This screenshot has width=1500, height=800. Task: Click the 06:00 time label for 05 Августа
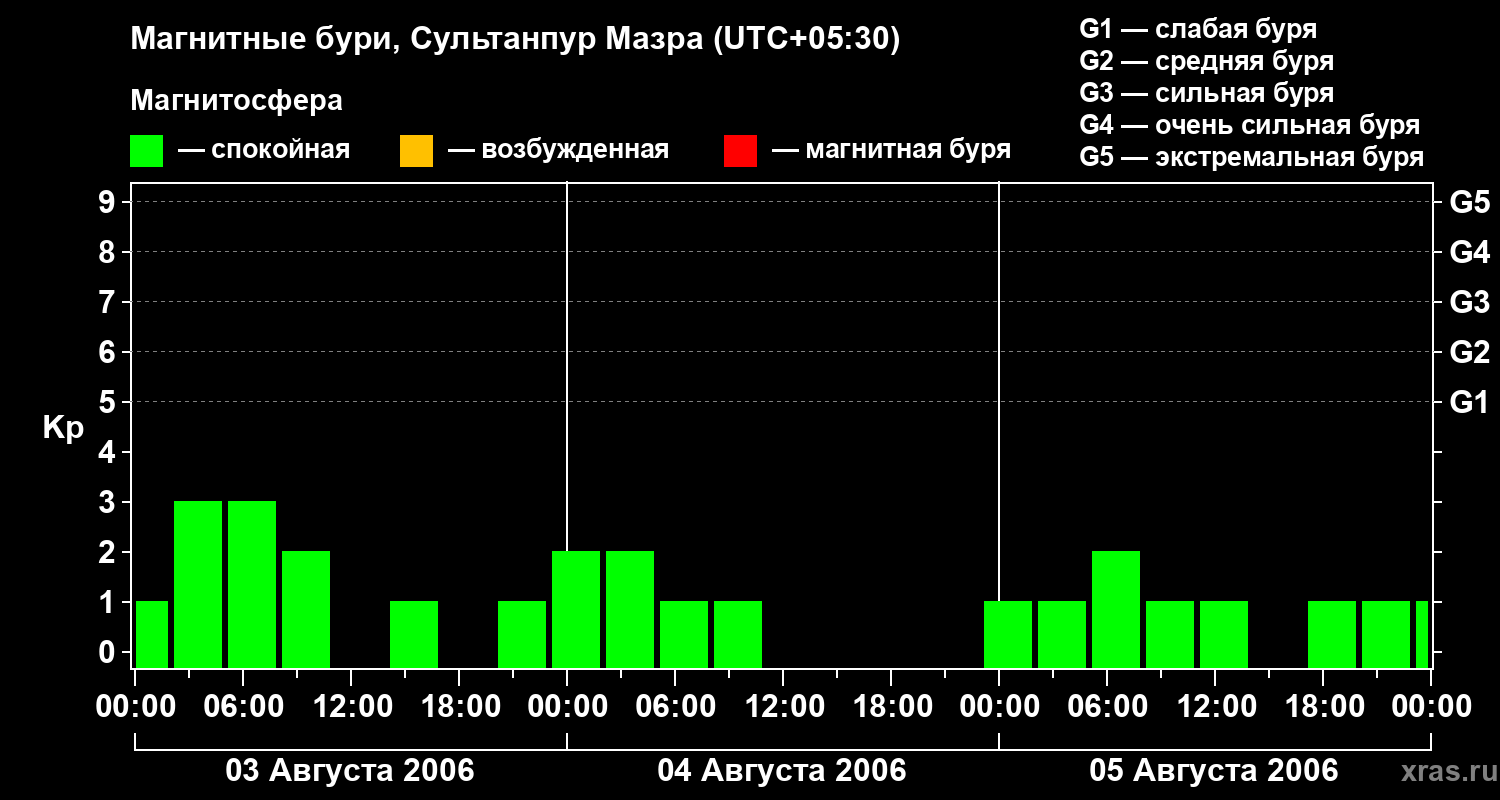[x=1107, y=707]
